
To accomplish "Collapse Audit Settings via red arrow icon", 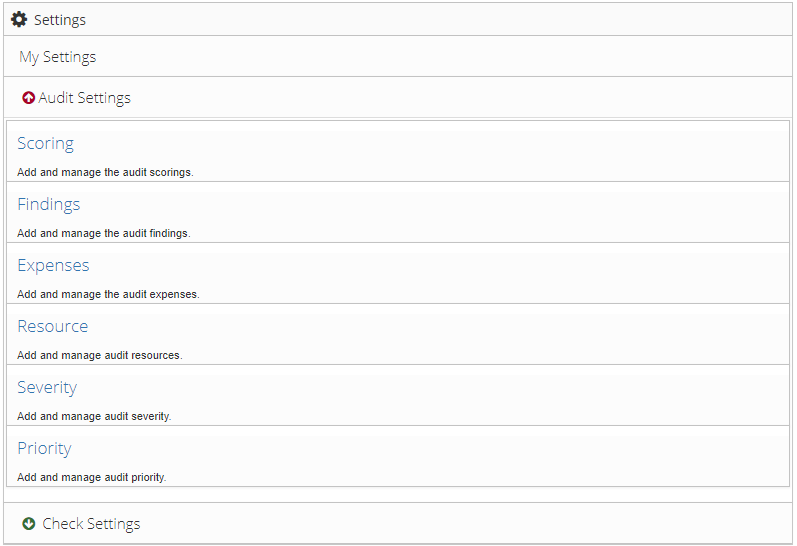I will pos(28,98).
